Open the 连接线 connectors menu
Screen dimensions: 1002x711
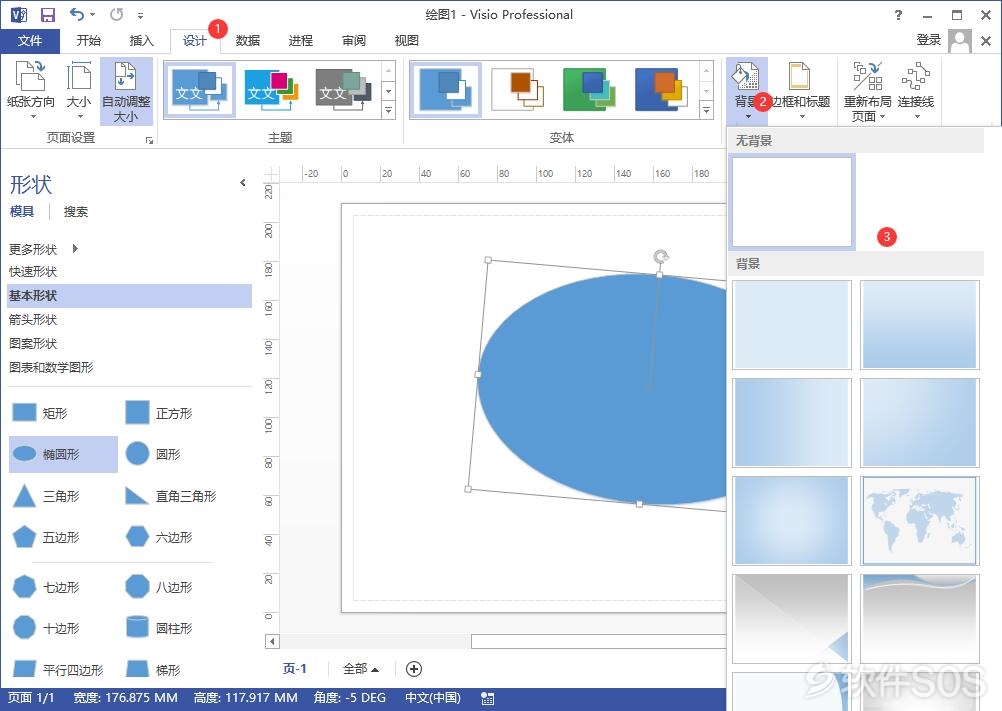pyautogui.click(x=916, y=91)
